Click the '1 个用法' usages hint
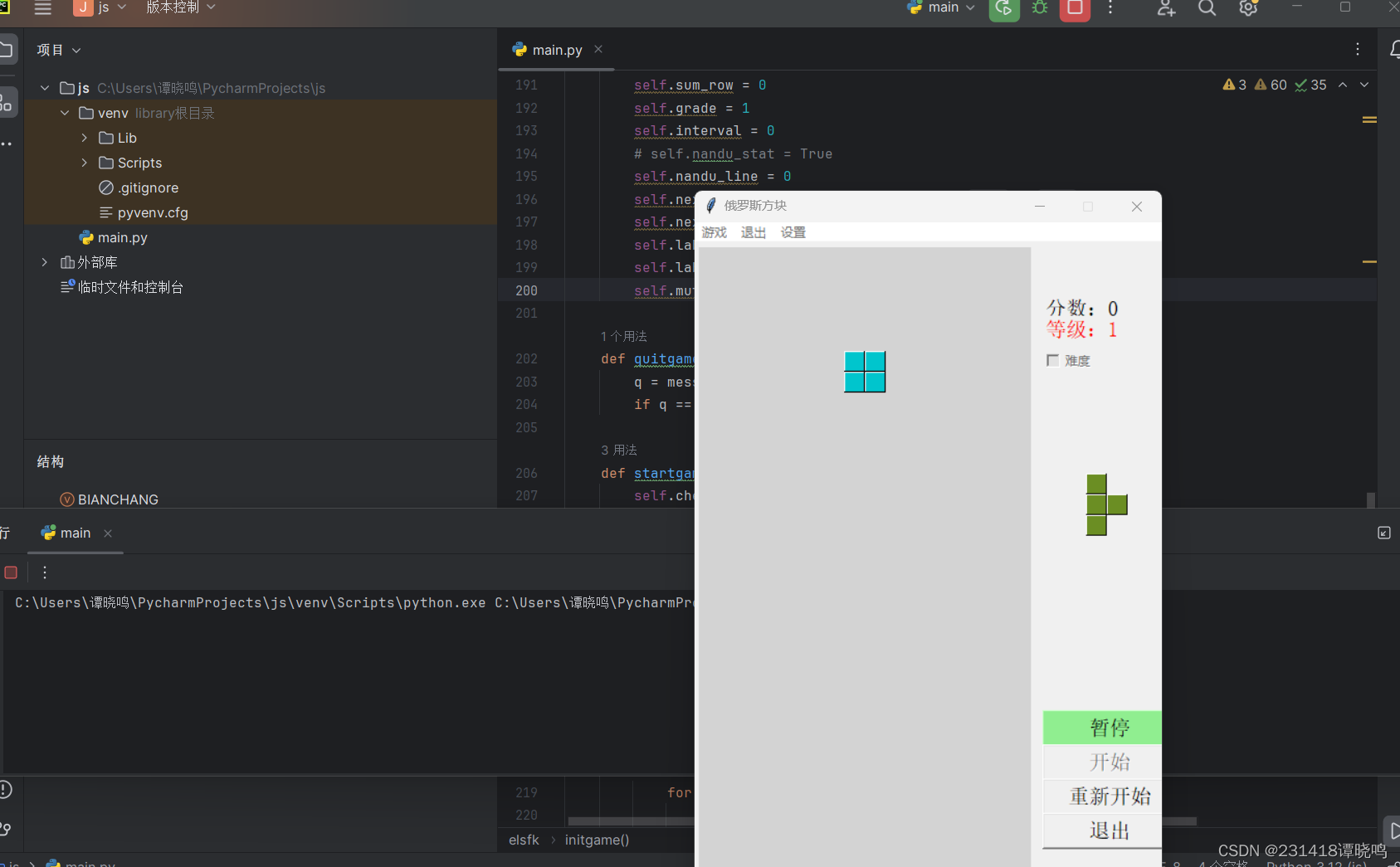This screenshot has height=867, width=1400. point(624,336)
